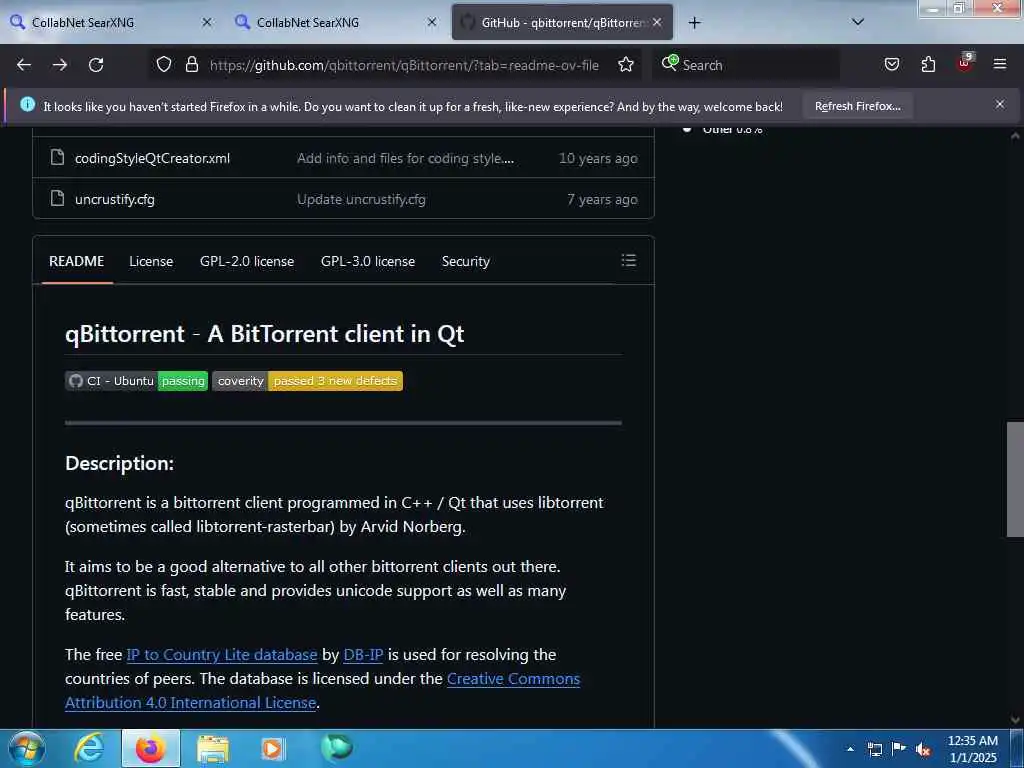Open a new browser tab
This screenshot has width=1024, height=768.
[694, 23]
